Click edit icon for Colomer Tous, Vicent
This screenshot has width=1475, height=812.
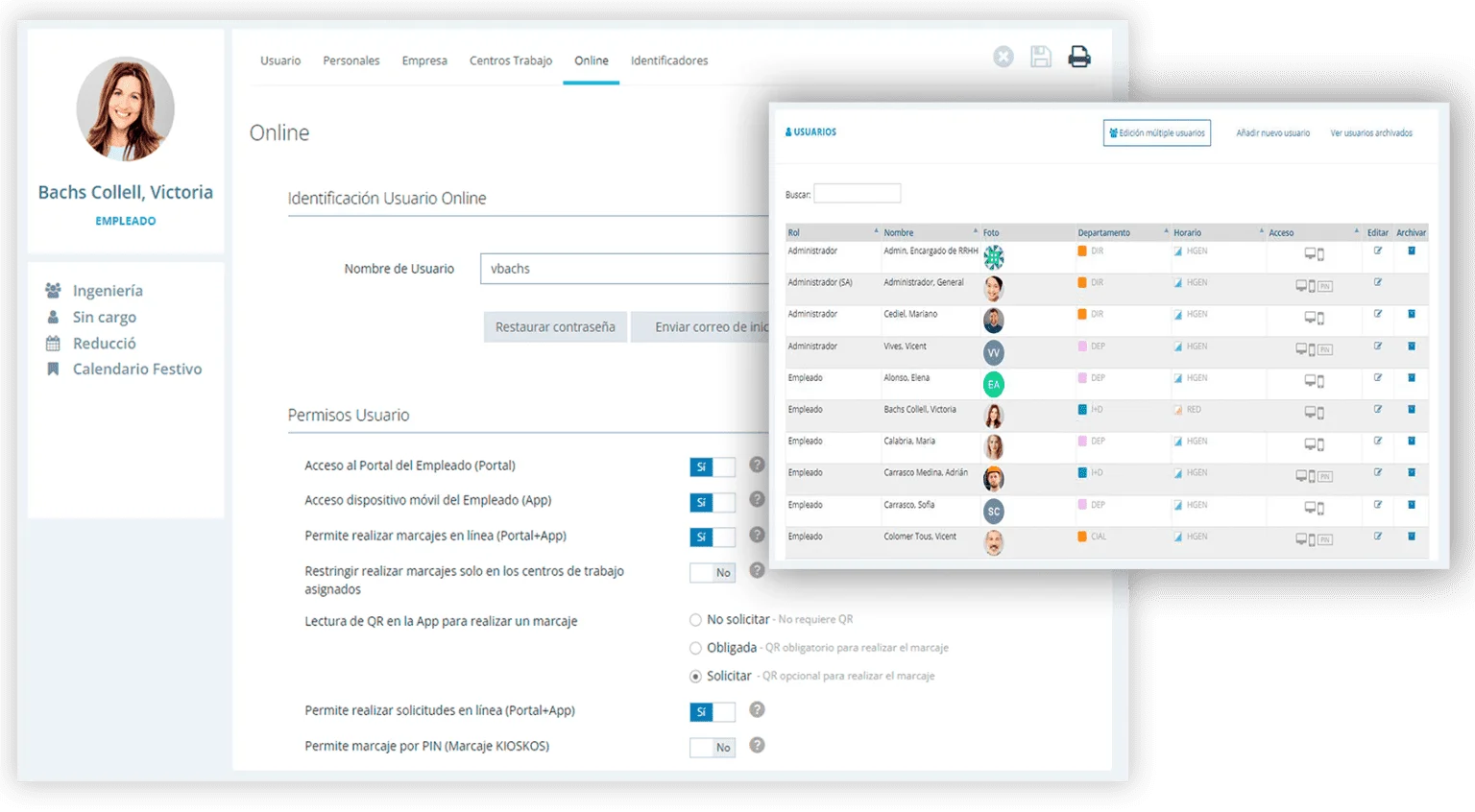pyautogui.click(x=1378, y=537)
